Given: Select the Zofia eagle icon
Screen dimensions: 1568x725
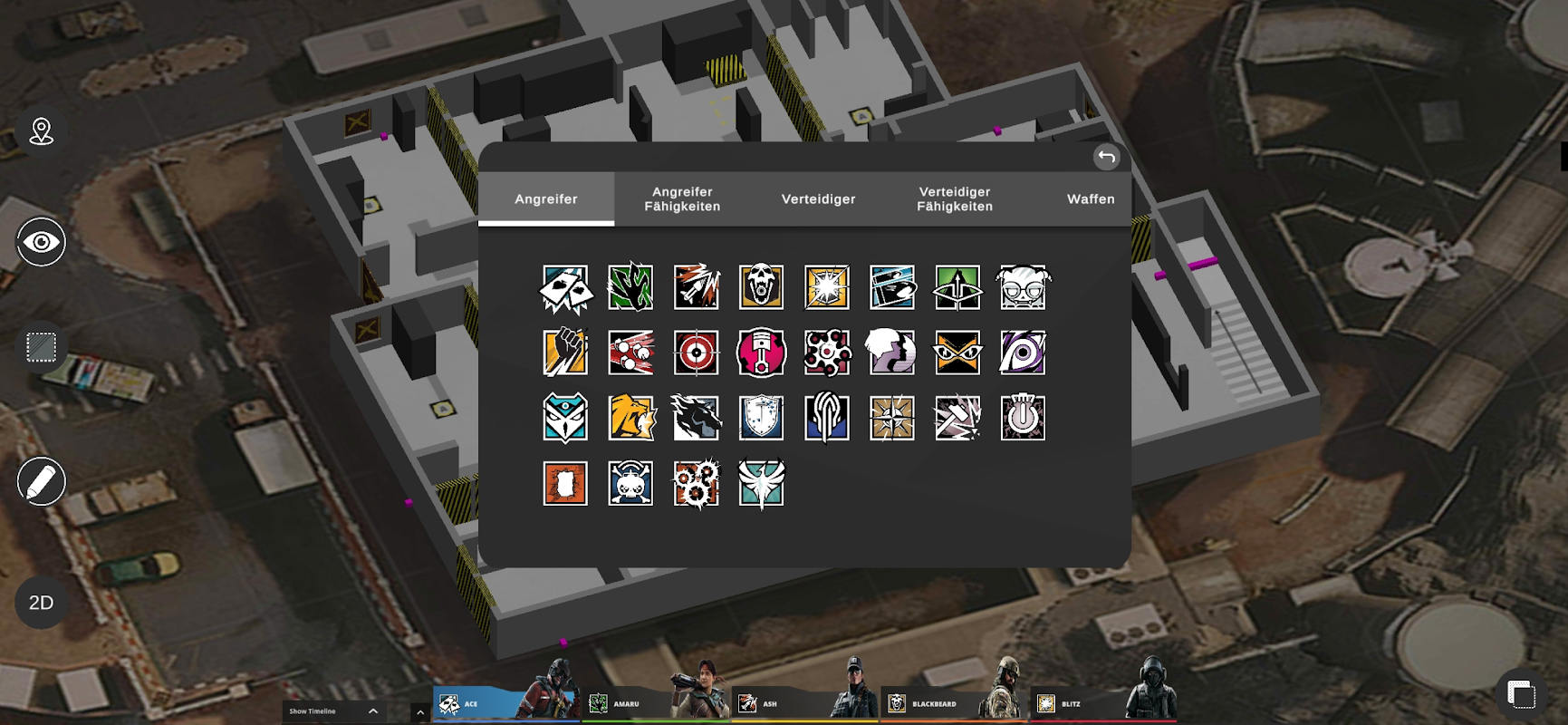Looking at the screenshot, I should click(761, 483).
